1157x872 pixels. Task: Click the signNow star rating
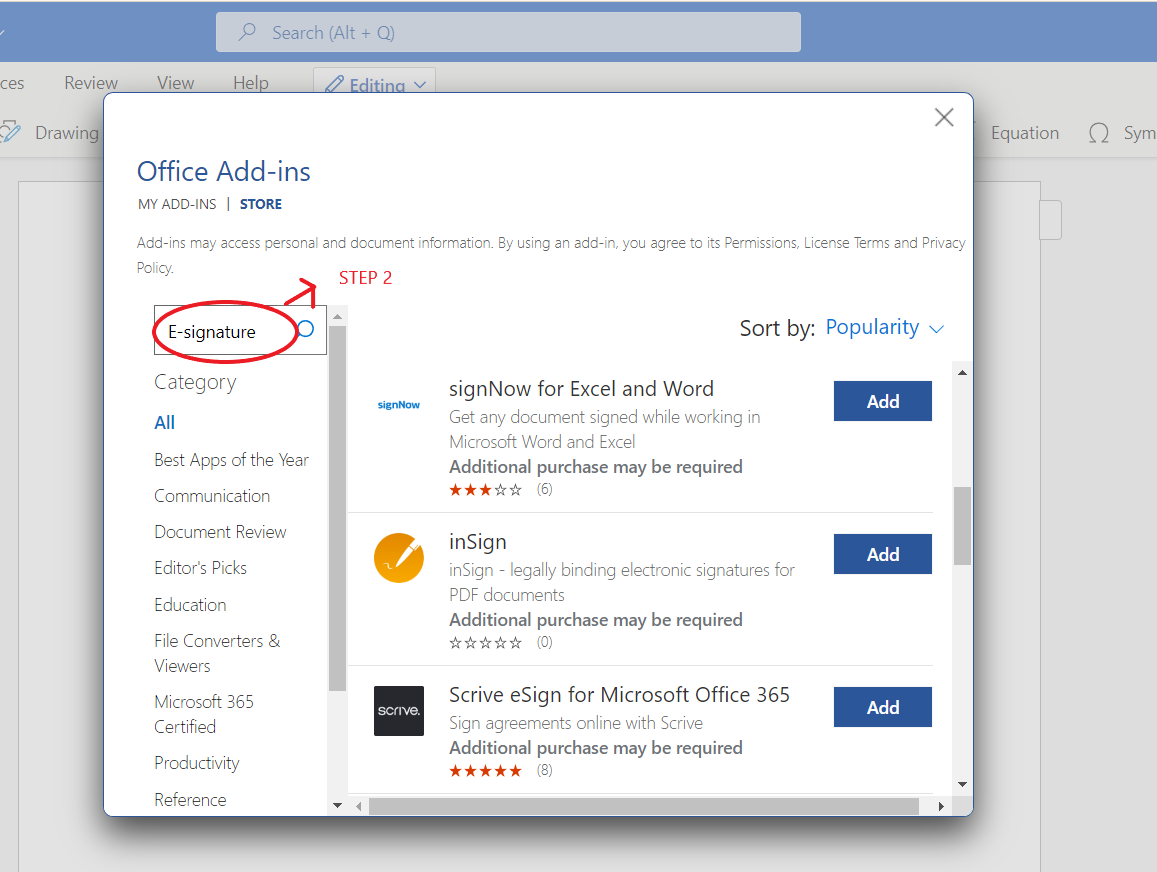click(486, 490)
